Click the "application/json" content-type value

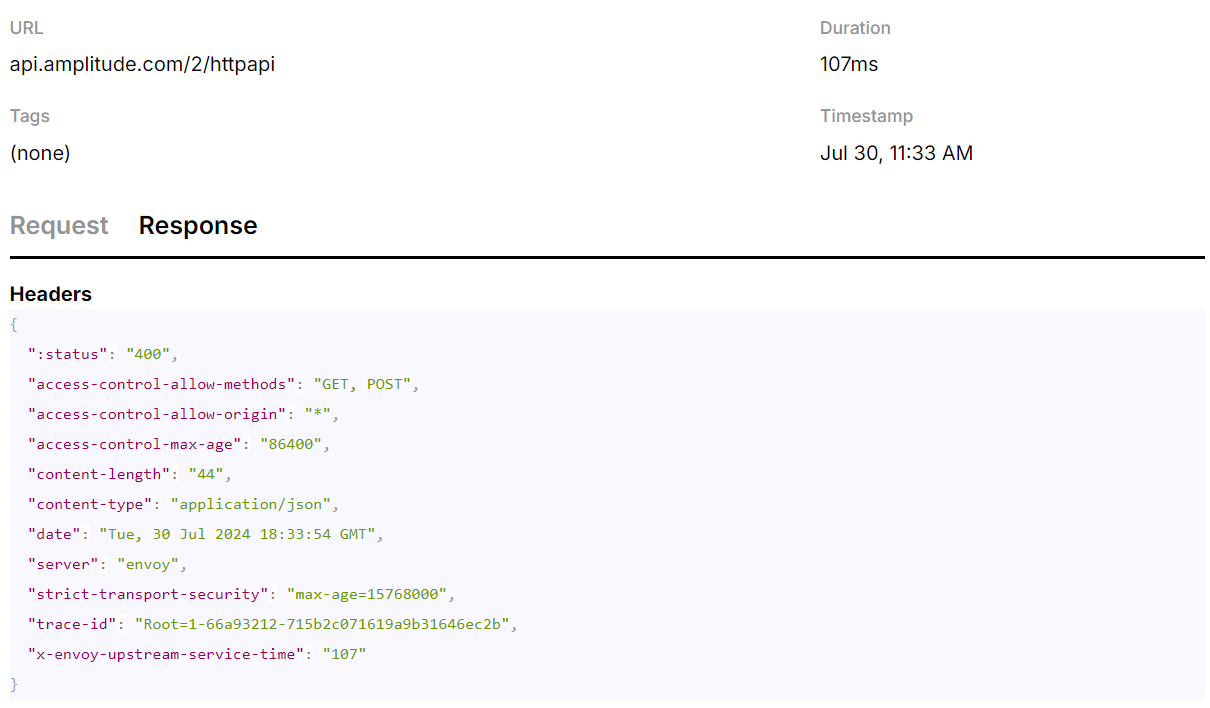(x=255, y=504)
